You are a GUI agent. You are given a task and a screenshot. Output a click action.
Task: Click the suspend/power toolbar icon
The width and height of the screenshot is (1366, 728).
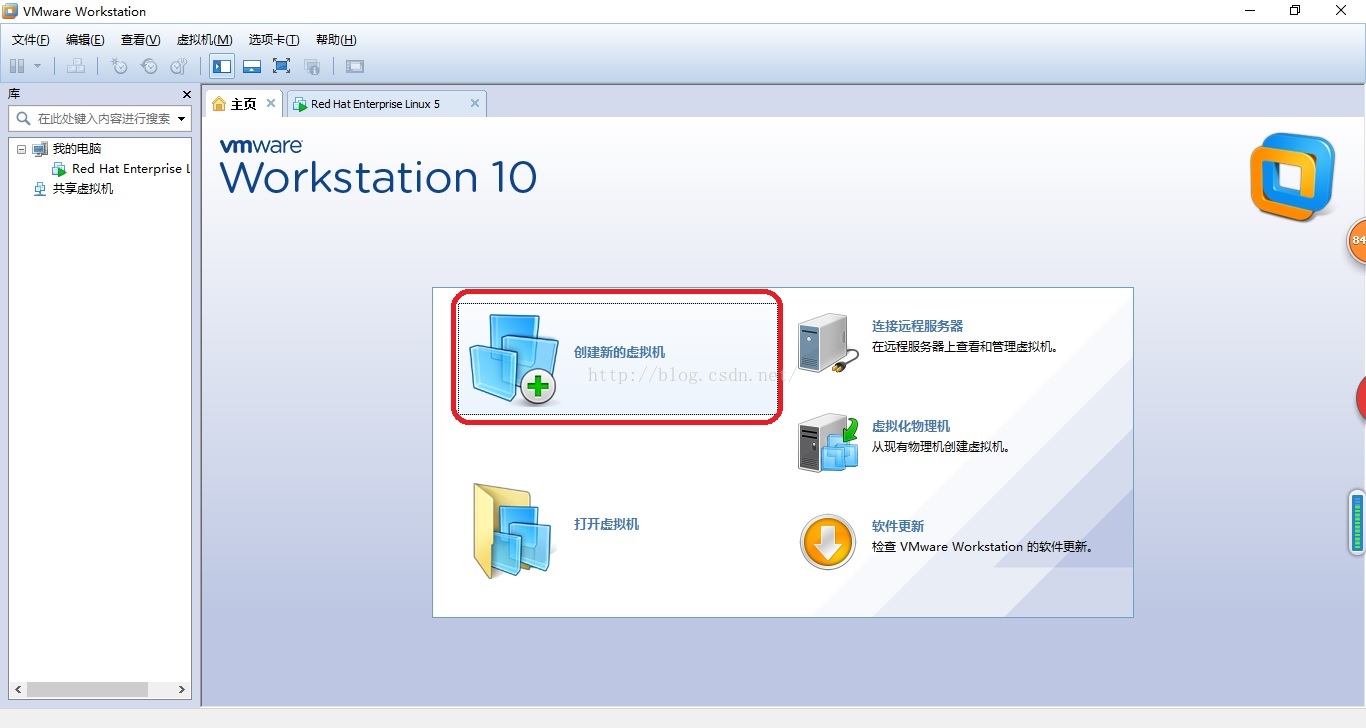17,66
